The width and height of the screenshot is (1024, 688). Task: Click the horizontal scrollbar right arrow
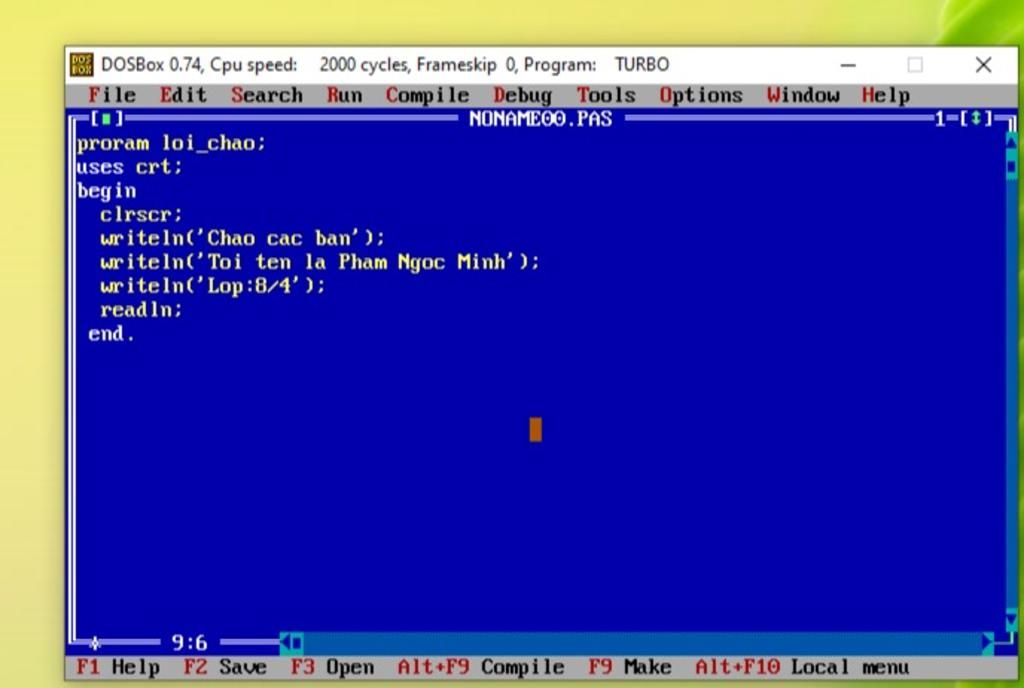pos(987,643)
